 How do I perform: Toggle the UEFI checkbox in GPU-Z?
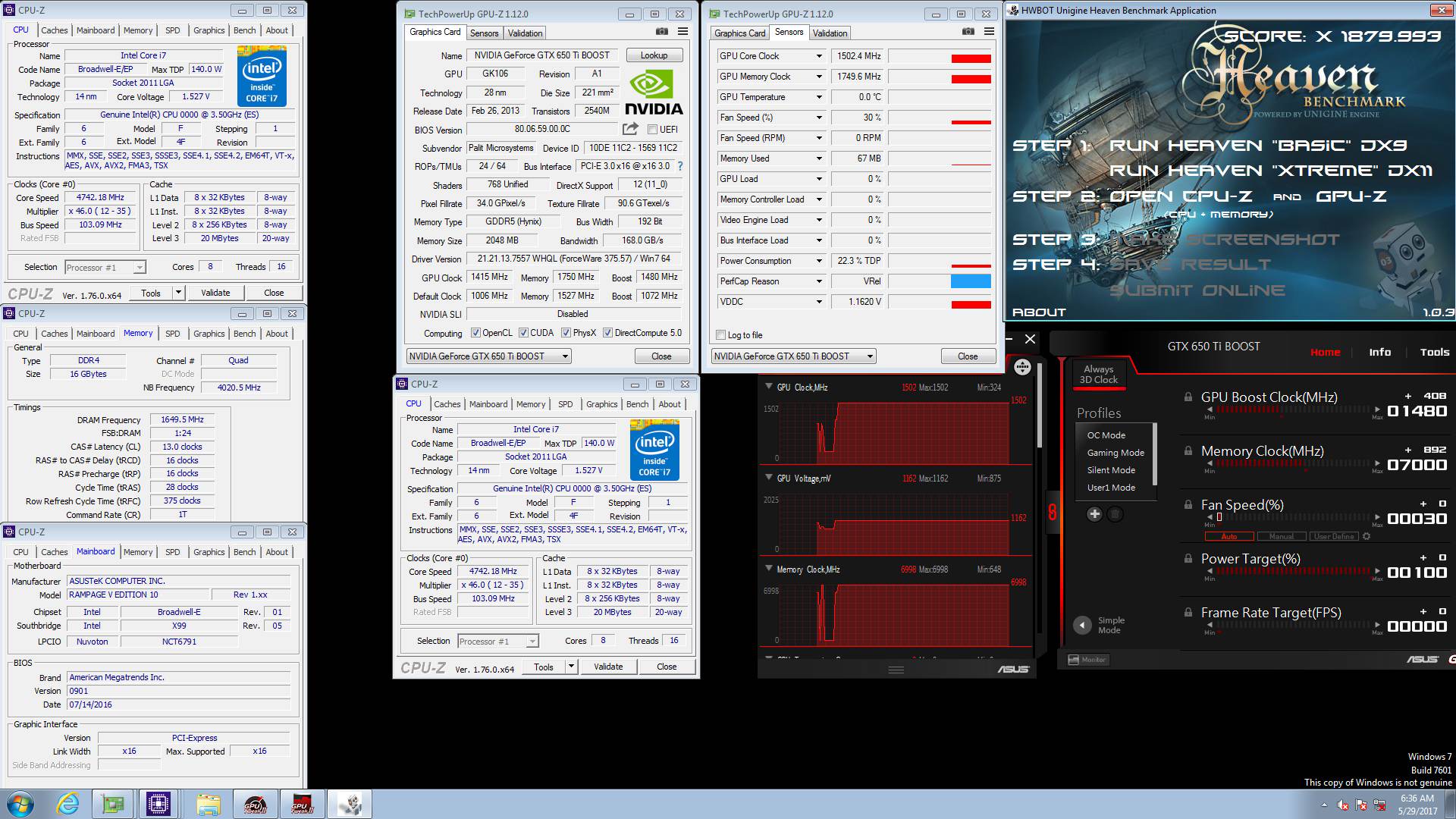[652, 130]
